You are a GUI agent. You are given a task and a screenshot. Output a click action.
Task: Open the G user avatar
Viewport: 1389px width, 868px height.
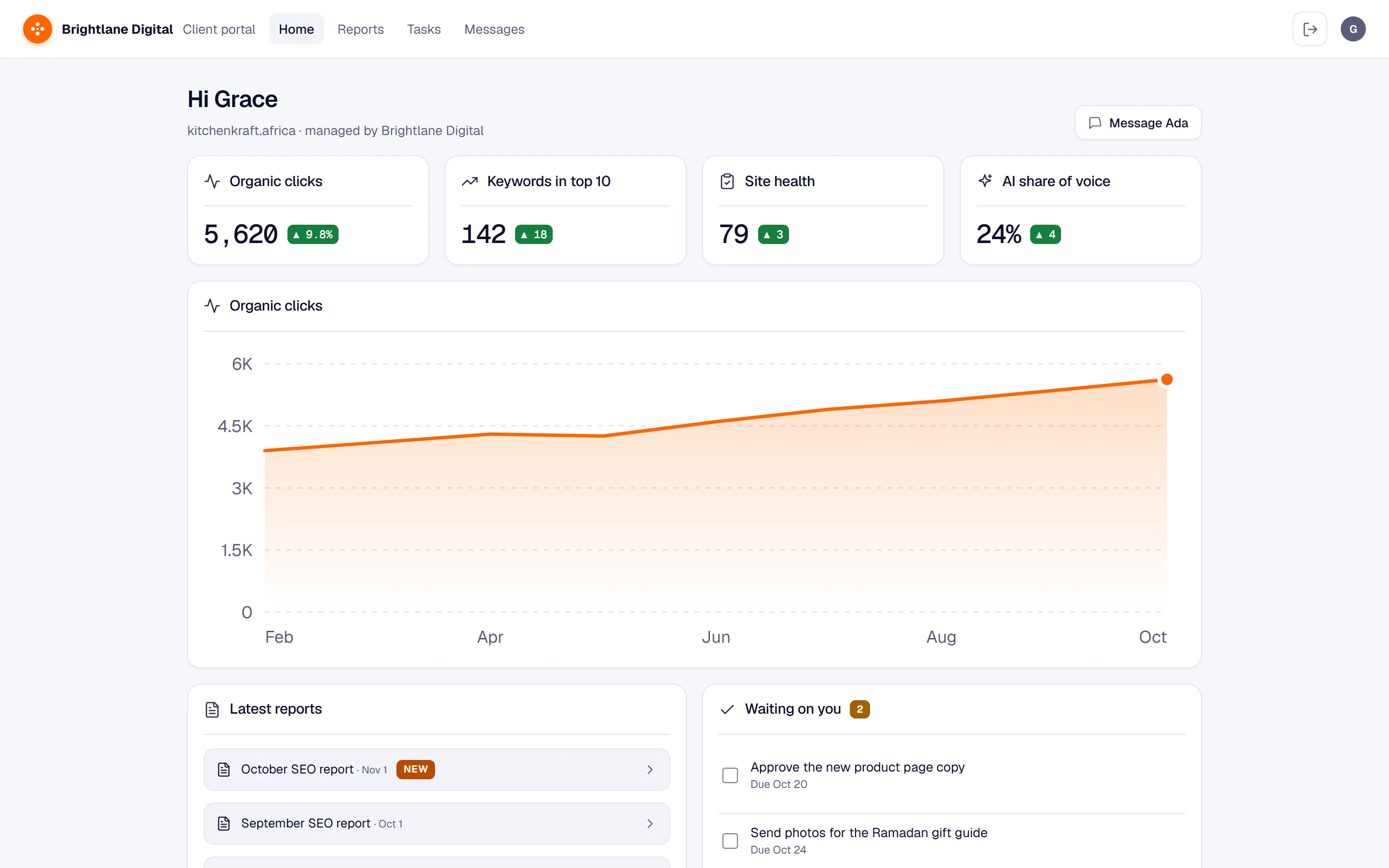pos(1353,29)
